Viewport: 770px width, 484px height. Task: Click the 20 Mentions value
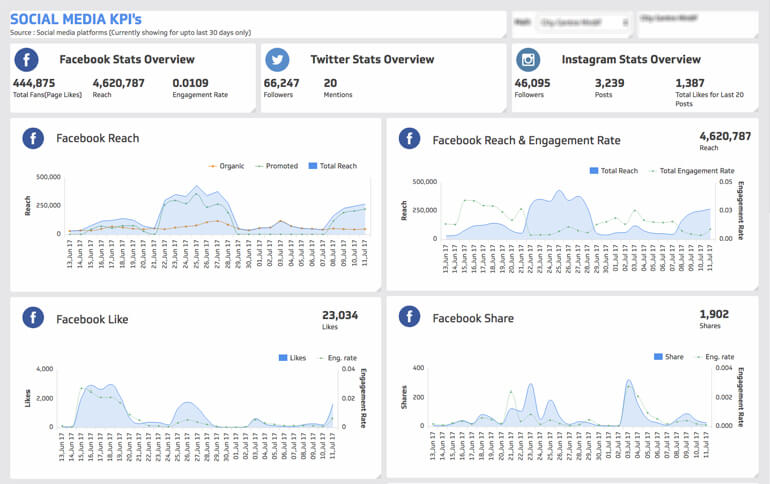pyautogui.click(x=330, y=83)
